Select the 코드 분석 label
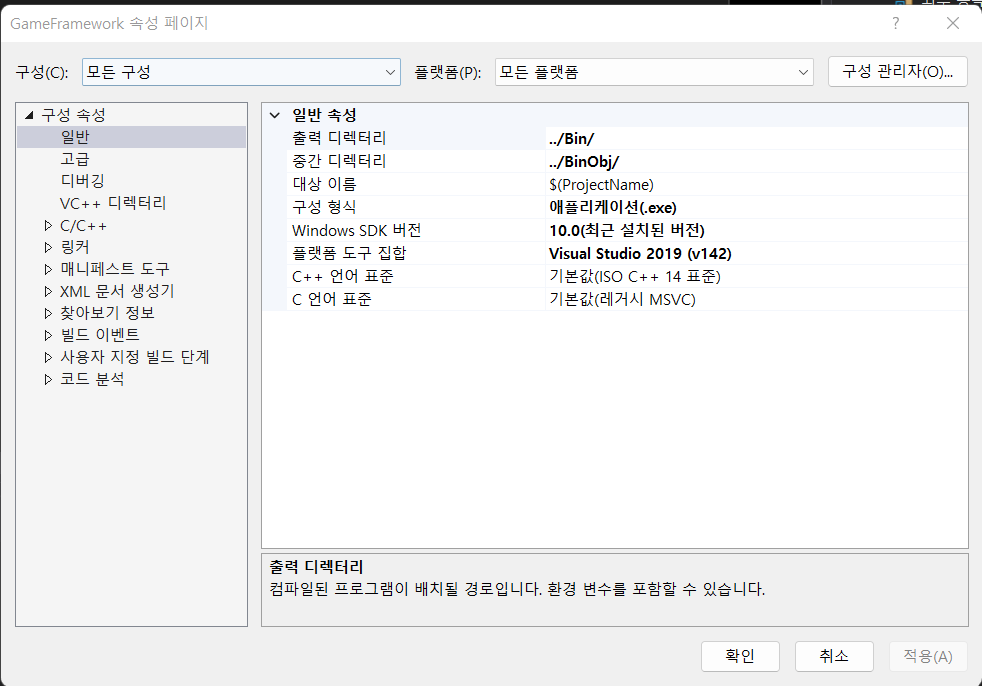Viewport: 982px width, 686px height. tap(92, 379)
